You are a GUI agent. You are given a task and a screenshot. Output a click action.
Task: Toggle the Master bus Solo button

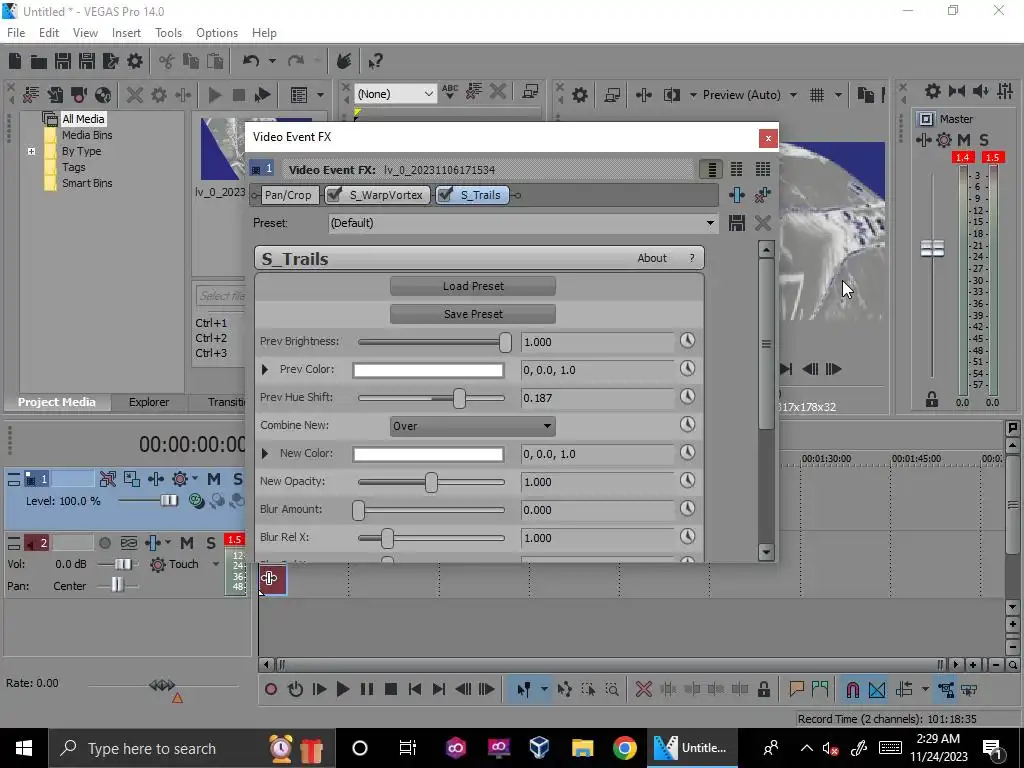coord(984,140)
